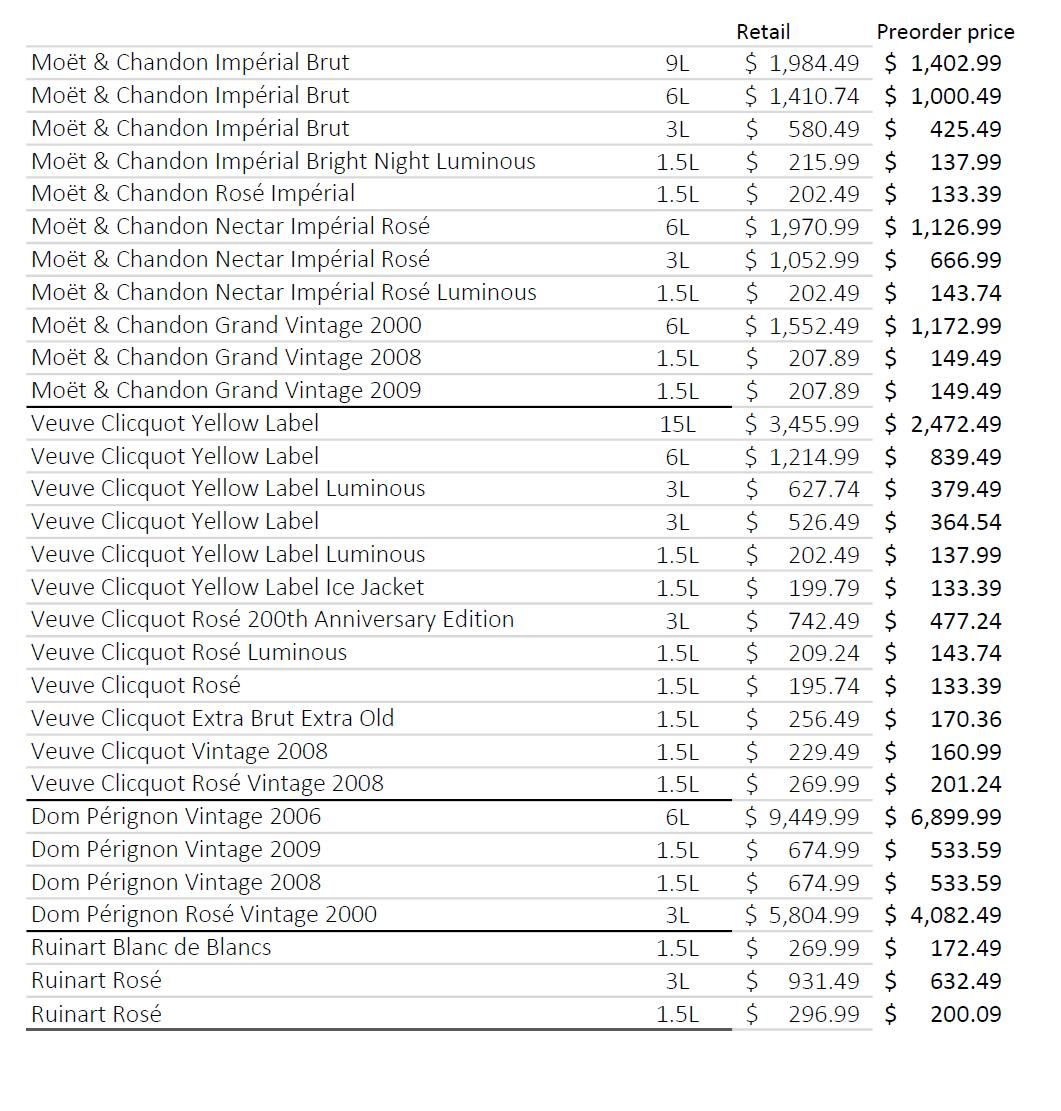The image size is (1061, 1111).
Task: Click the Retail column header
Action: coord(762,32)
